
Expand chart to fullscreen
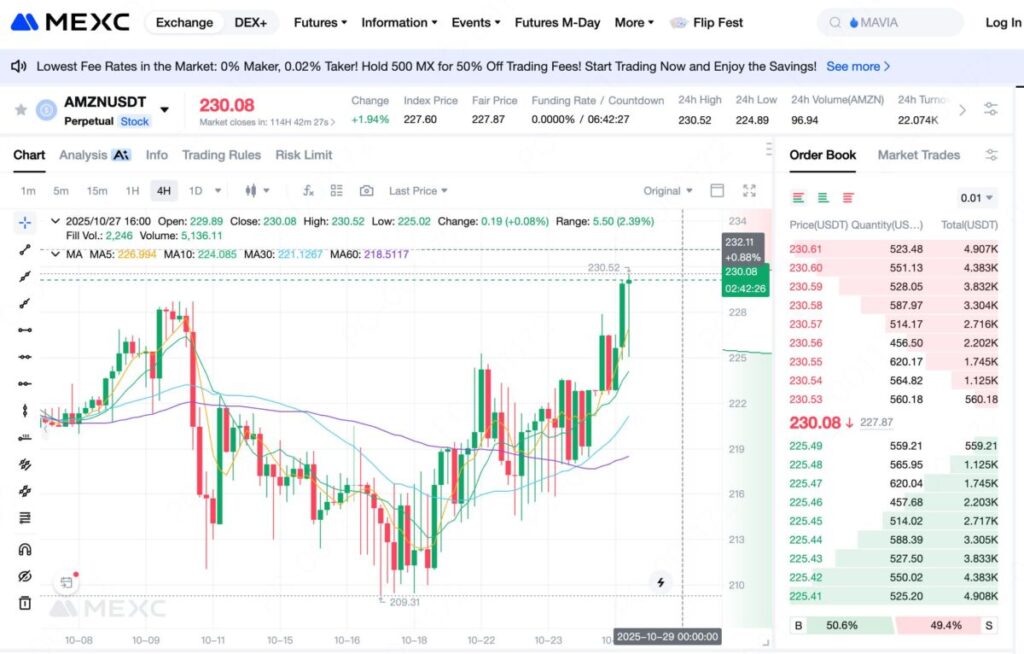(749, 191)
